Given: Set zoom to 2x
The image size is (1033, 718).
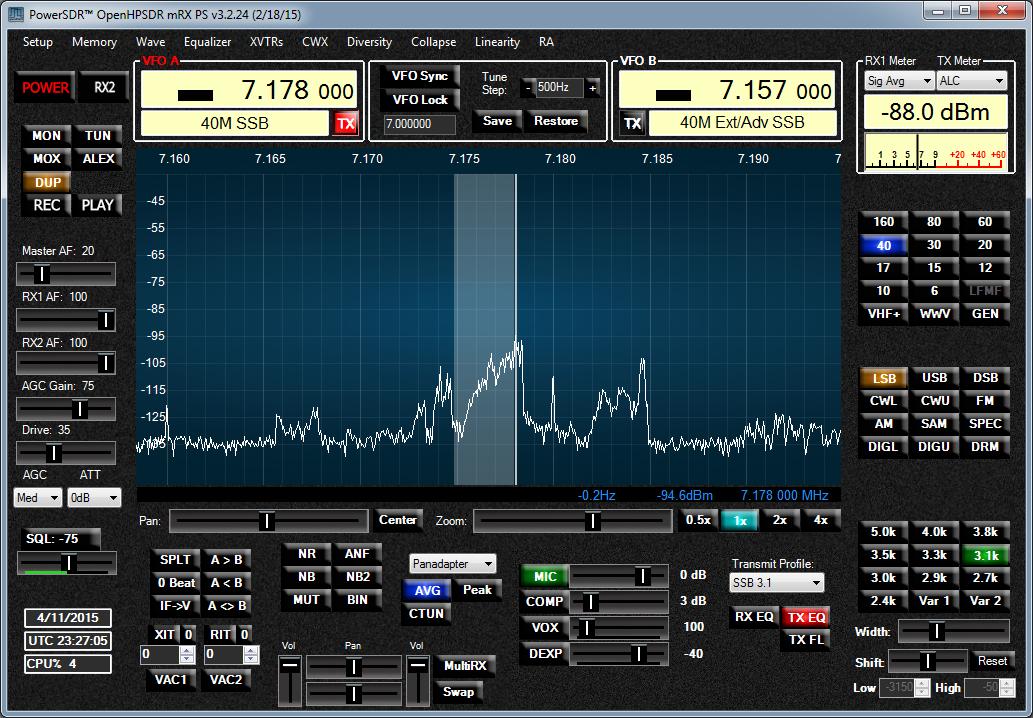Looking at the screenshot, I should coord(779,520).
